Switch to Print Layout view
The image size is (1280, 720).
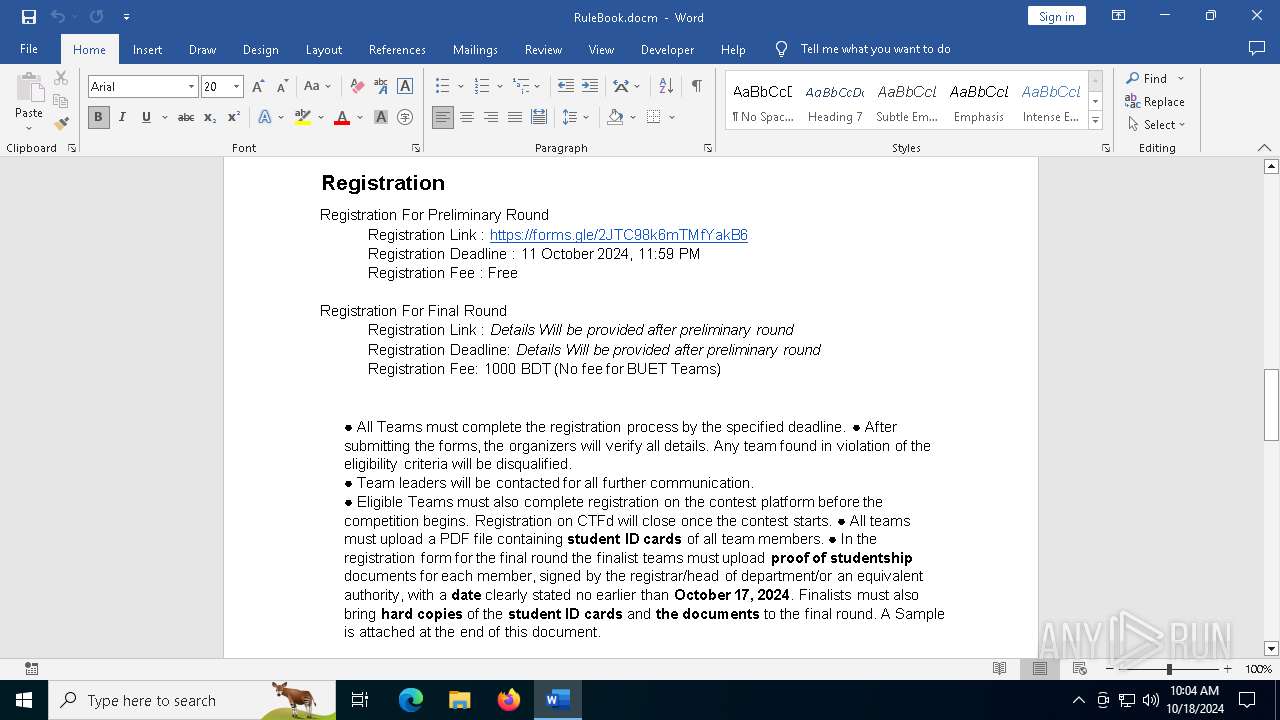click(x=1040, y=669)
